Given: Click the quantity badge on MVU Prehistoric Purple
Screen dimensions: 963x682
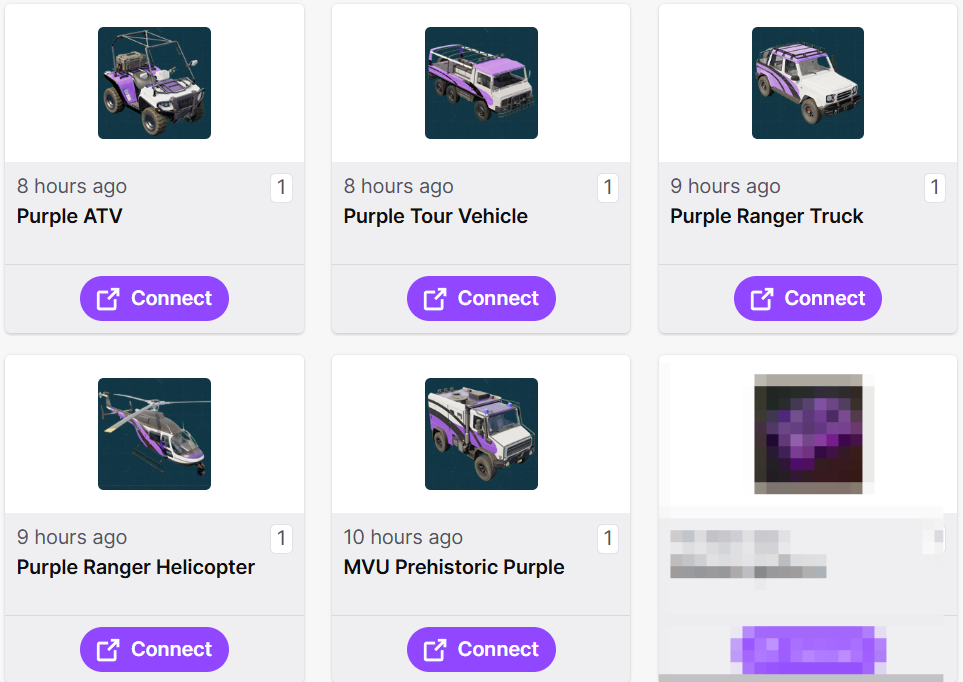Looking at the screenshot, I should [608, 538].
